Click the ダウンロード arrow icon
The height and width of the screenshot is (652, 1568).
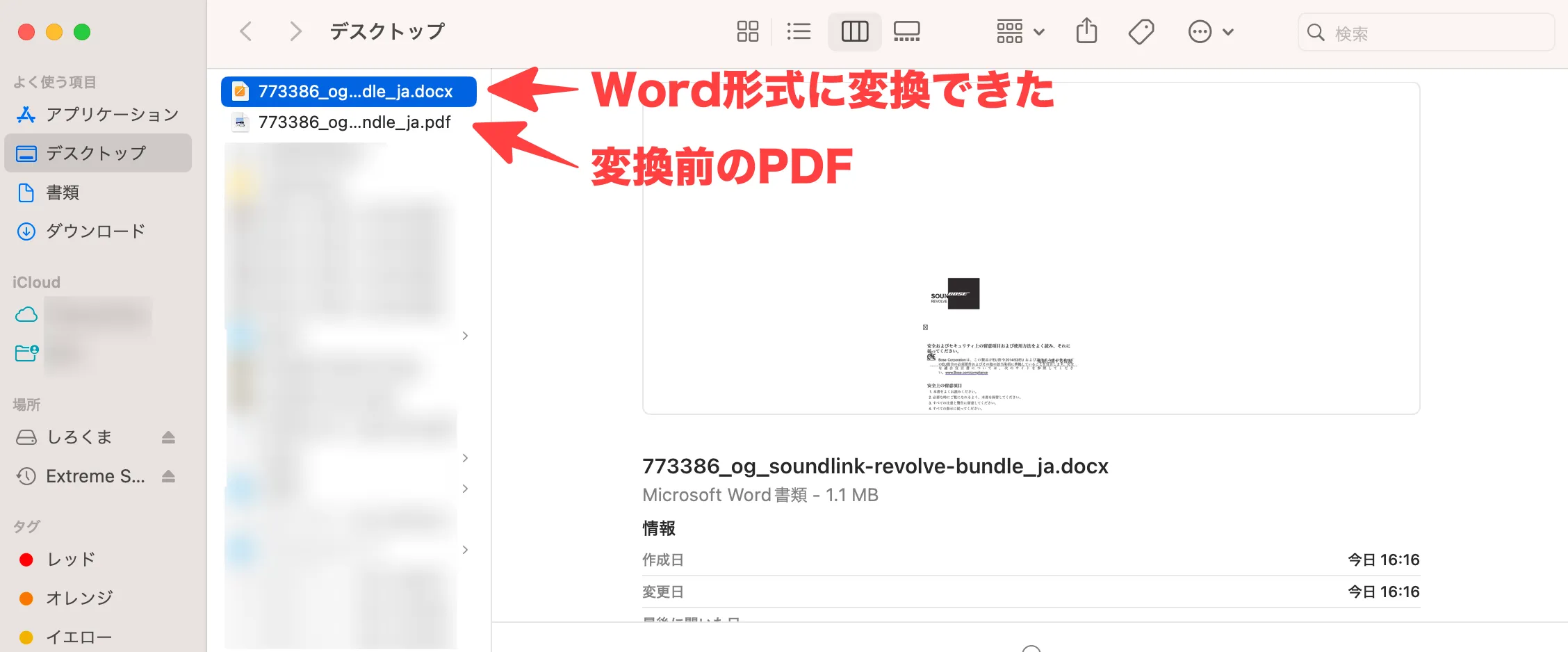[26, 231]
